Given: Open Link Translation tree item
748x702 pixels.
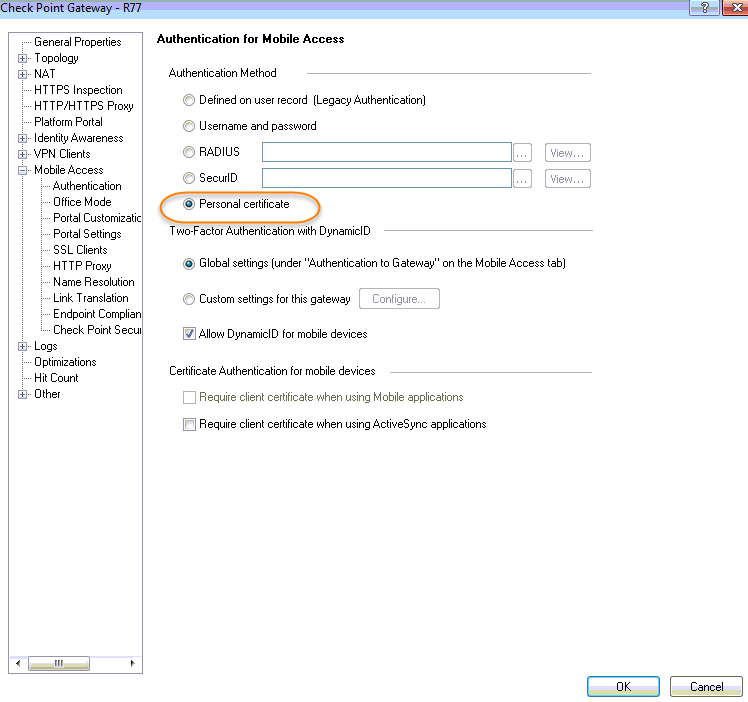Looking at the screenshot, I should pyautogui.click(x=91, y=298).
